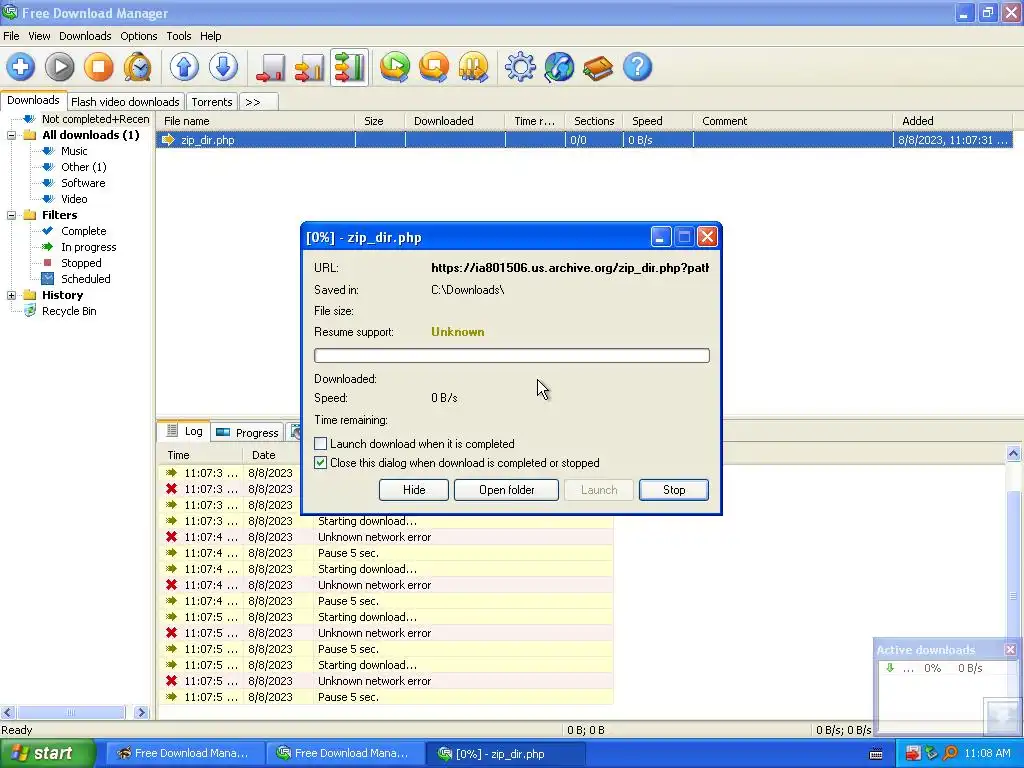Switch to the Torrents tab

click(212, 102)
